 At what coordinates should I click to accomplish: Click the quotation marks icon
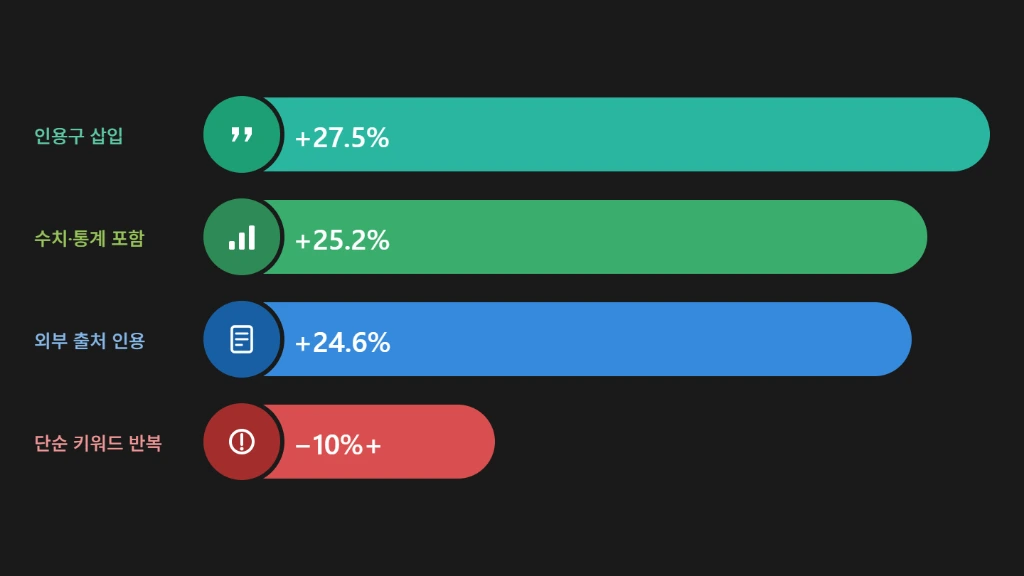point(242,135)
